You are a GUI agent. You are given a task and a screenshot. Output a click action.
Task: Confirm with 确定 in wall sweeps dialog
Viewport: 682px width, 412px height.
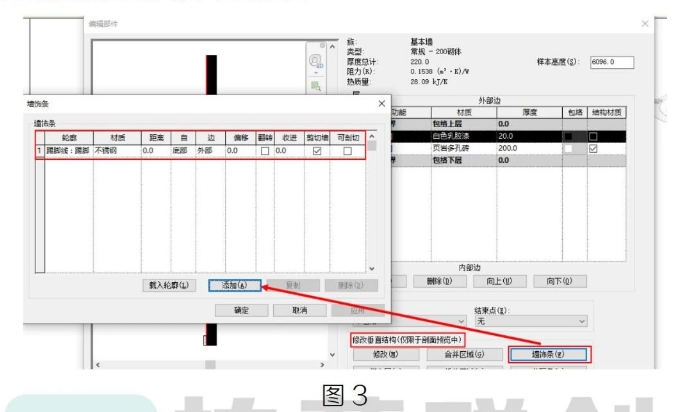pos(241,310)
